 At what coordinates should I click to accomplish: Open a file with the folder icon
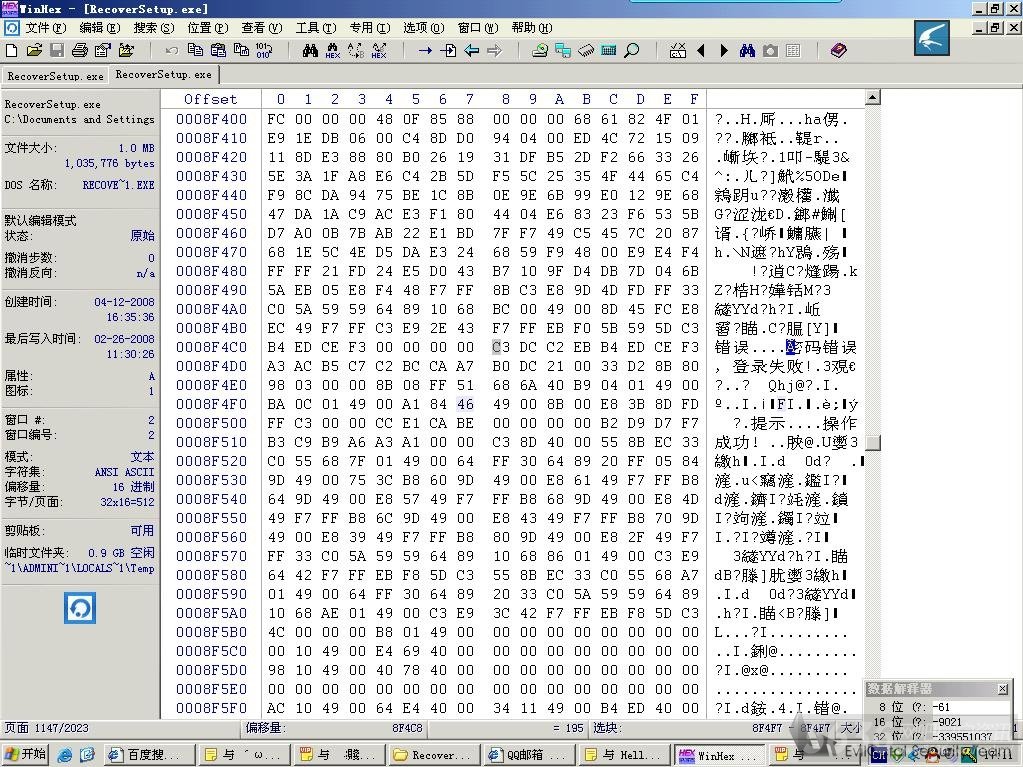click(34, 50)
